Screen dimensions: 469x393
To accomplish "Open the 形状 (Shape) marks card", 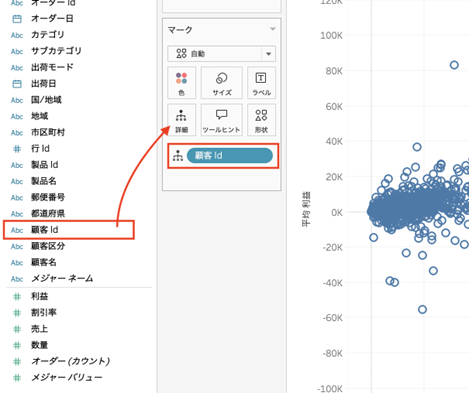I will point(261,120).
